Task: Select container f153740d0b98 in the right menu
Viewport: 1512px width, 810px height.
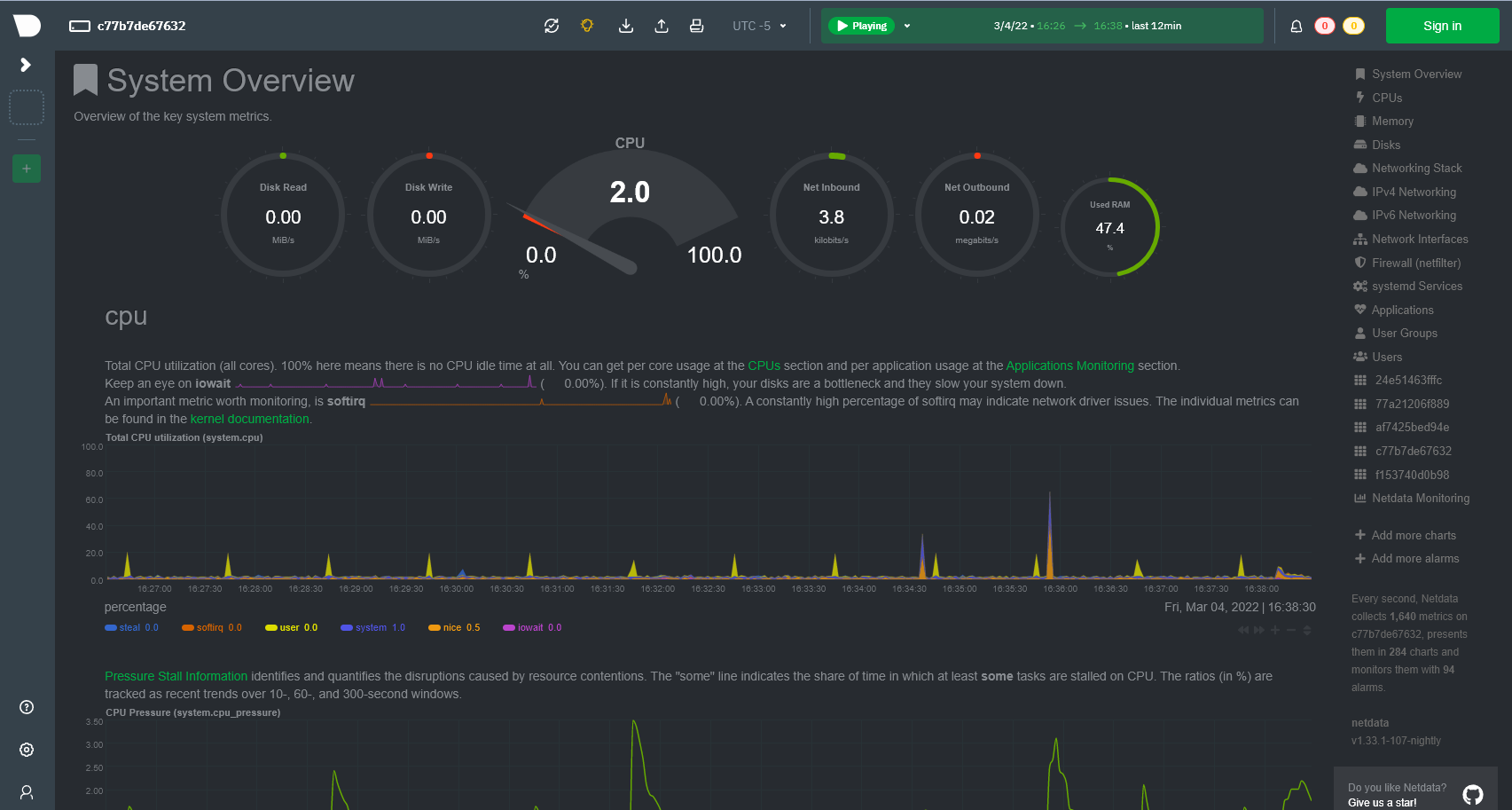Action: [1402, 475]
